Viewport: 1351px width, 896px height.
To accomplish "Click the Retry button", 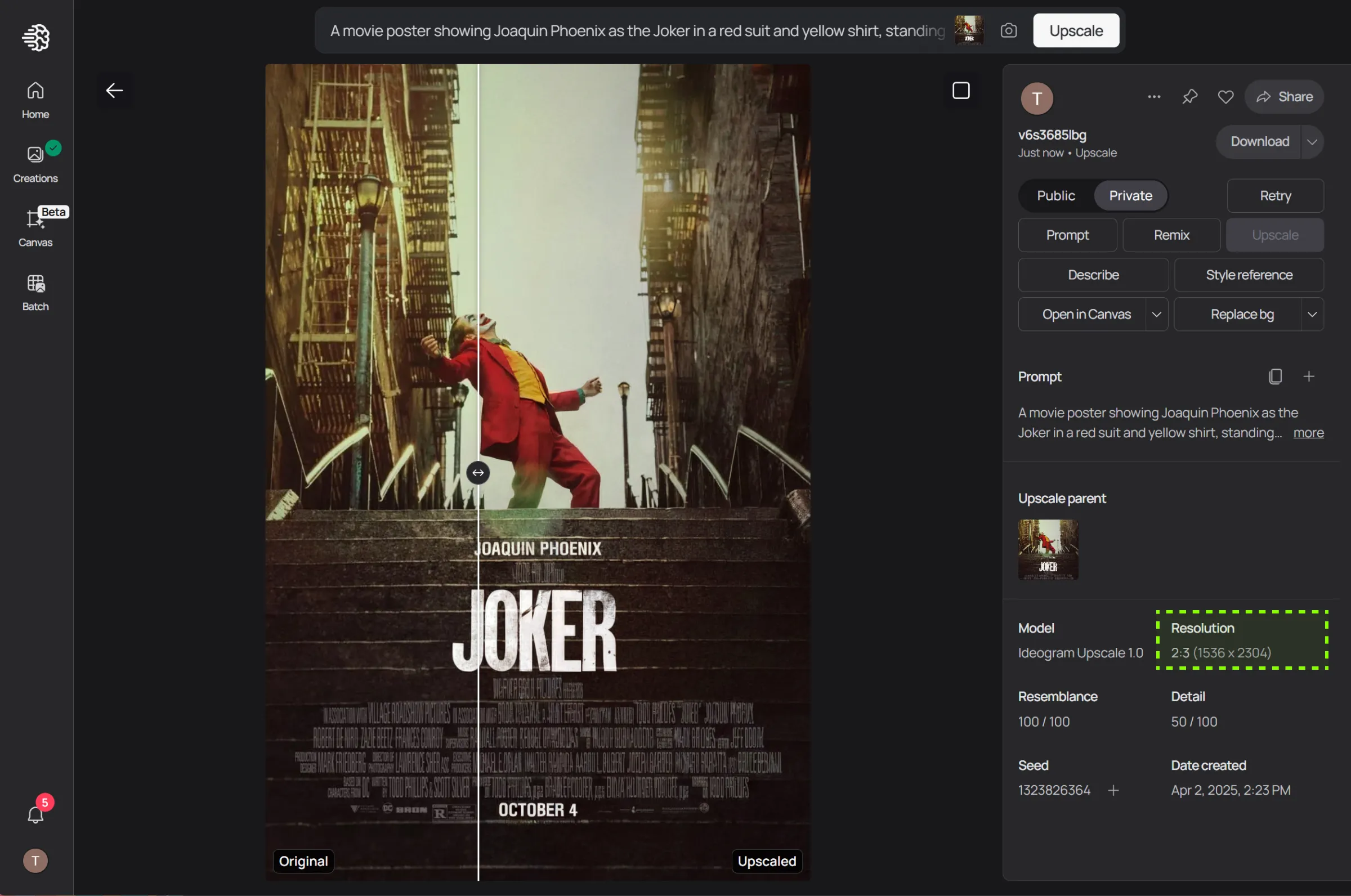I will pos(1275,195).
